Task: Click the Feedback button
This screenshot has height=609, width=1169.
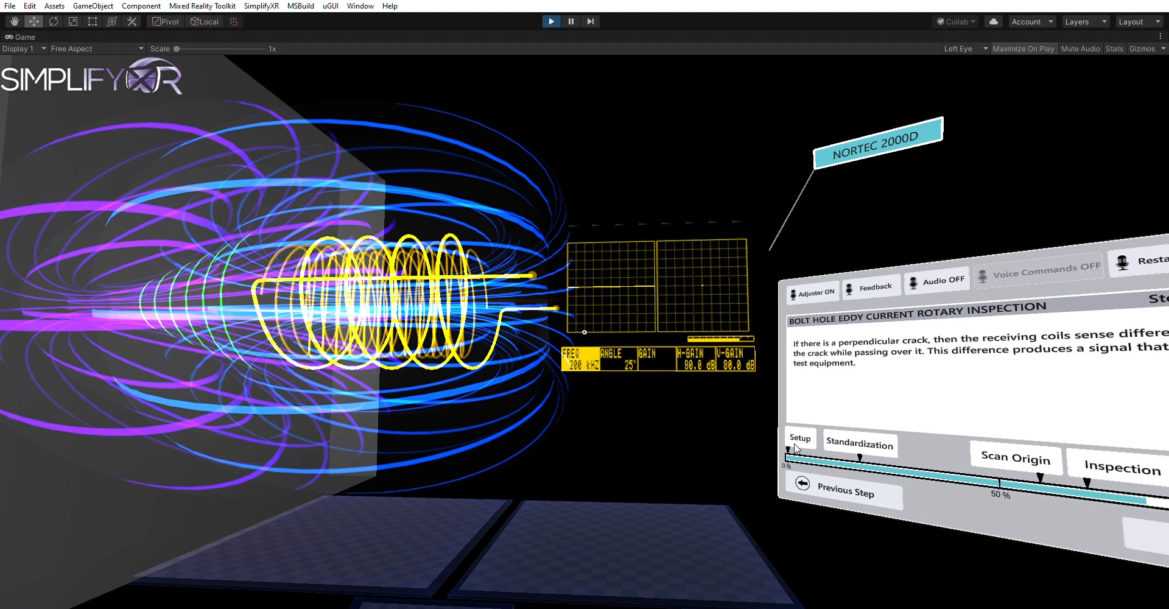Action: click(x=870, y=288)
